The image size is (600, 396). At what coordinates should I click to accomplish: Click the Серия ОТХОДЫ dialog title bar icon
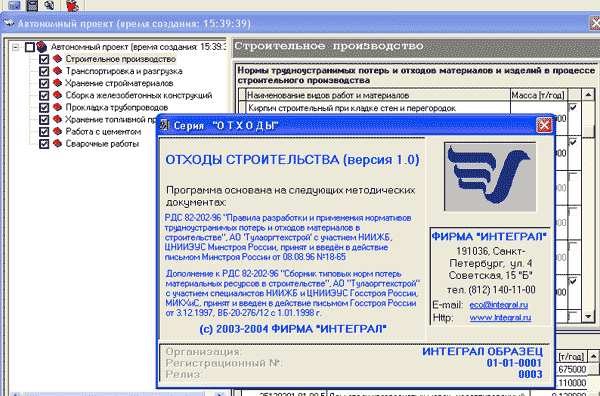tap(165, 125)
